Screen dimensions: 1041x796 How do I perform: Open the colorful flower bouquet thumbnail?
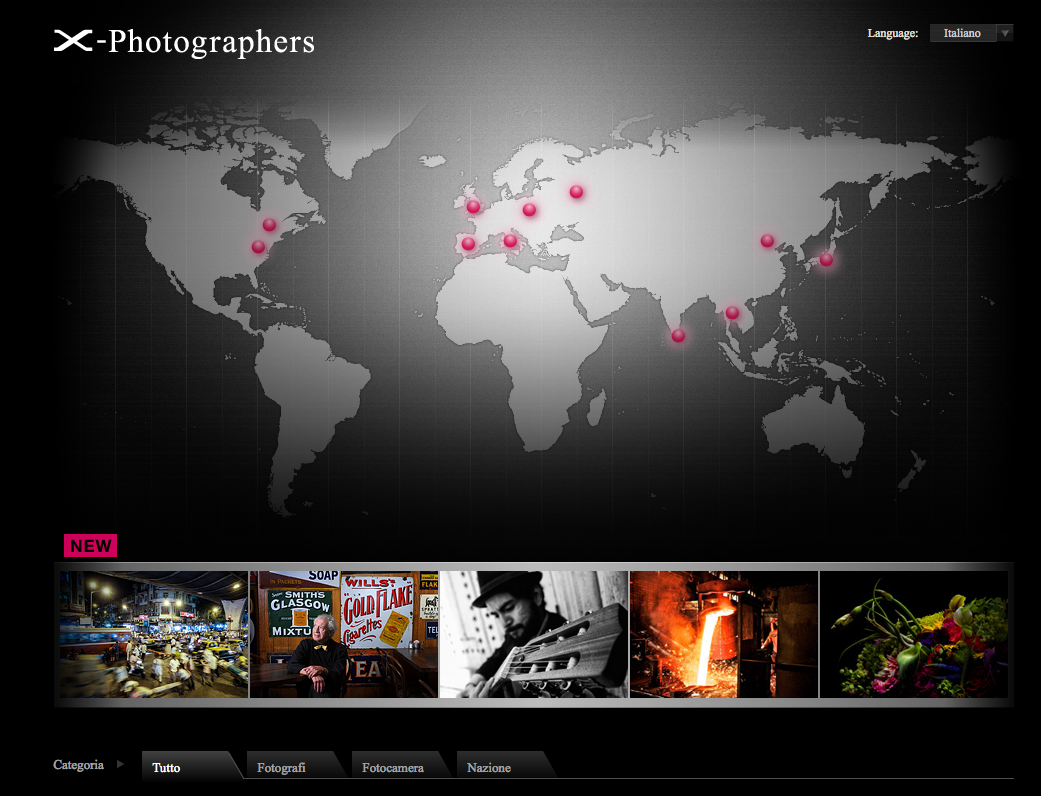913,634
